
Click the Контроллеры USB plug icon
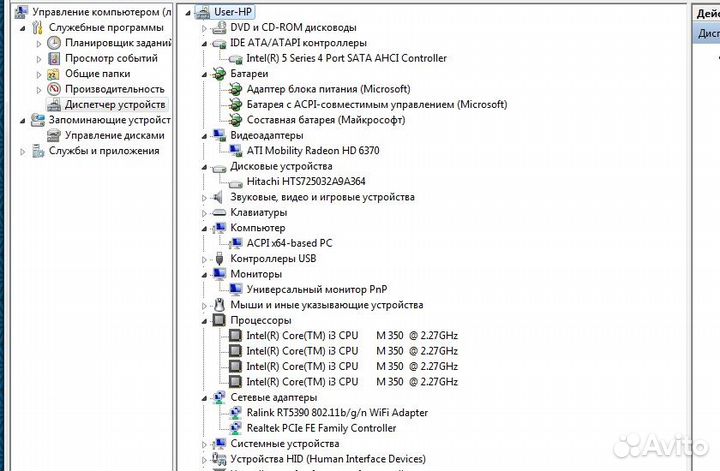tap(219, 259)
